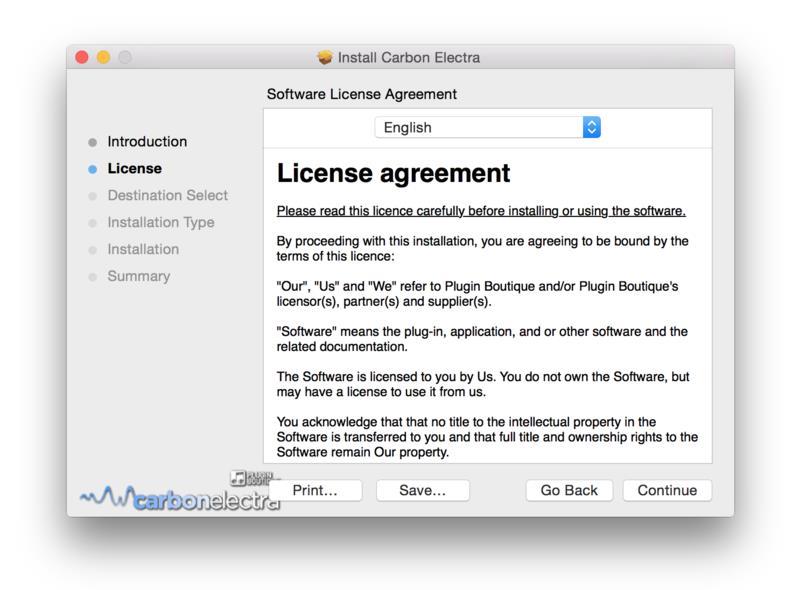Select the License step in the sidebar
Image resolution: width=800 pixels, height=590 pixels.
(x=135, y=168)
